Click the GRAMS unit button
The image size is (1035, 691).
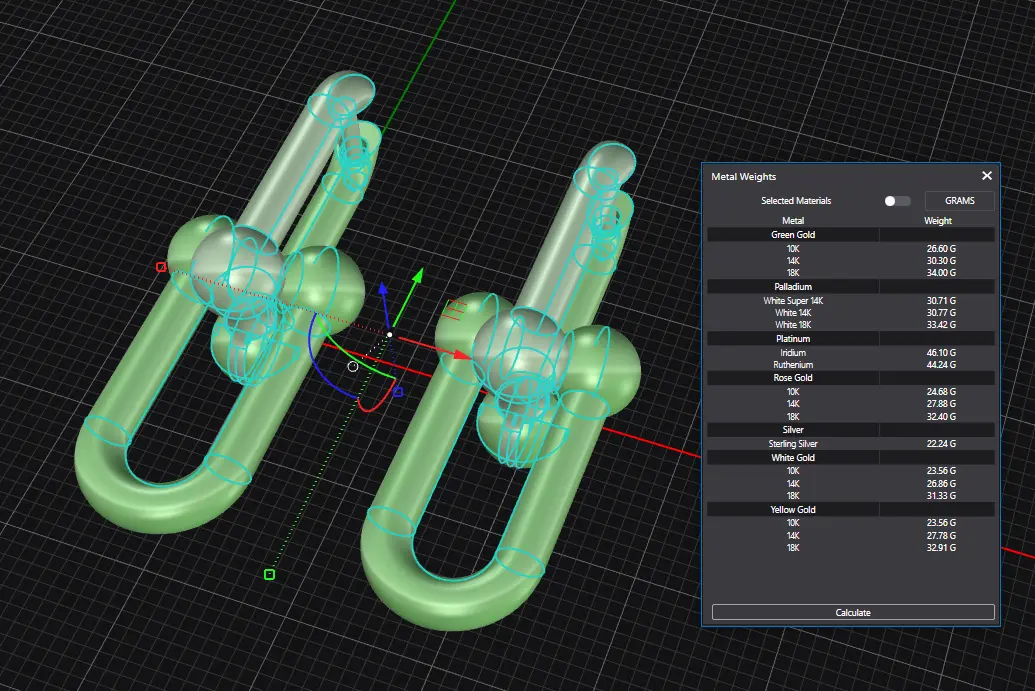(x=959, y=201)
